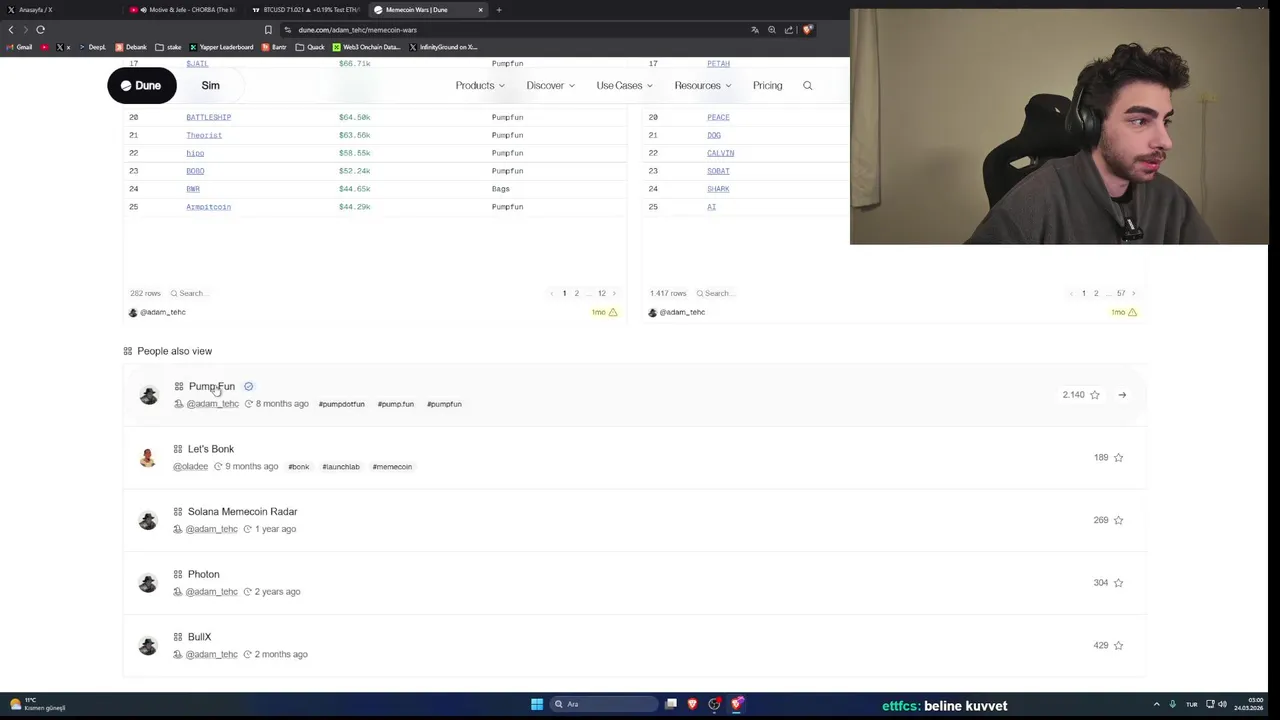This screenshot has width=1280, height=720.
Task: Click the taskbar volume icon
Action: pyautogui.click(x=1222, y=704)
